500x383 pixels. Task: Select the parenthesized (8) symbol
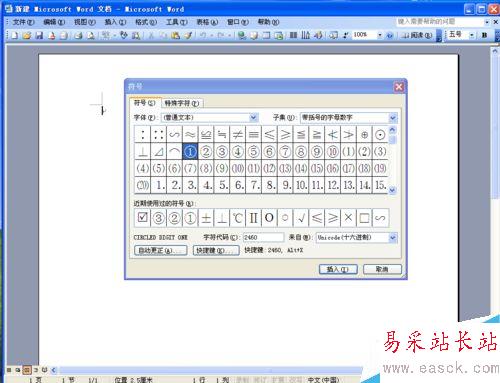(x=206, y=168)
